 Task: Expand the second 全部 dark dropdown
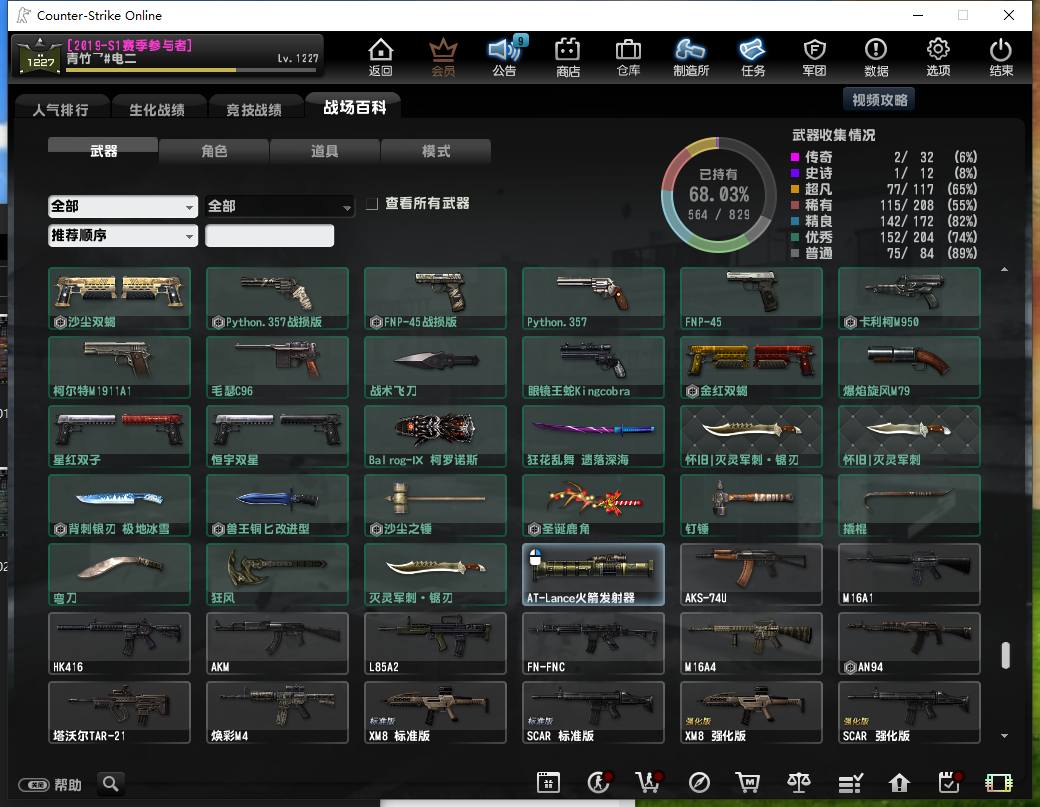279,206
